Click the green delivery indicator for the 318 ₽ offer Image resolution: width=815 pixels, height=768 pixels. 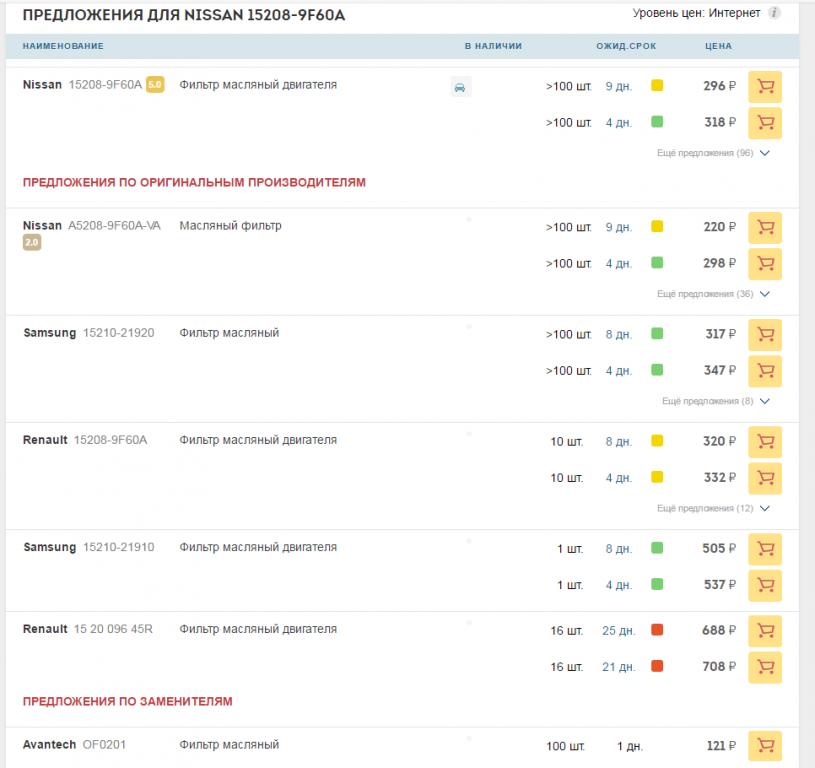(x=657, y=122)
